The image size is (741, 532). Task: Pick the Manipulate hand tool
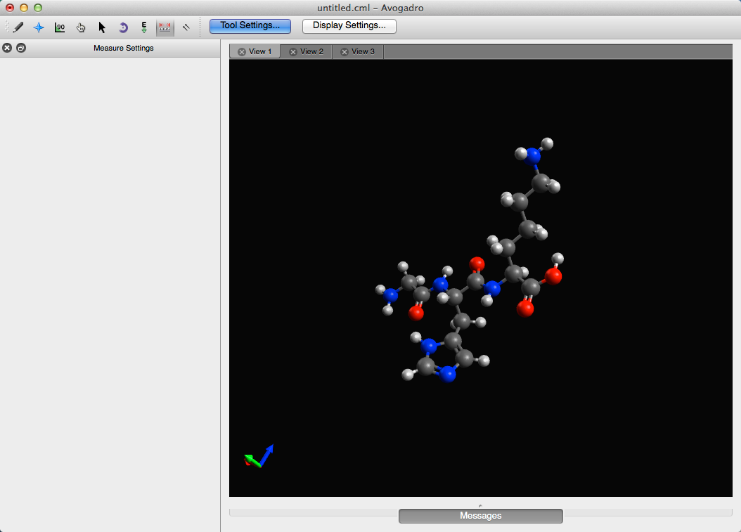(x=81, y=27)
